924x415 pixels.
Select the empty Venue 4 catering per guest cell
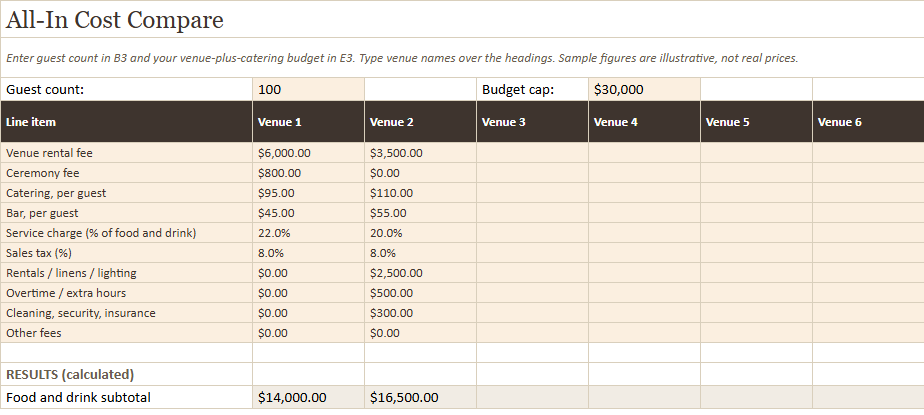(644, 193)
